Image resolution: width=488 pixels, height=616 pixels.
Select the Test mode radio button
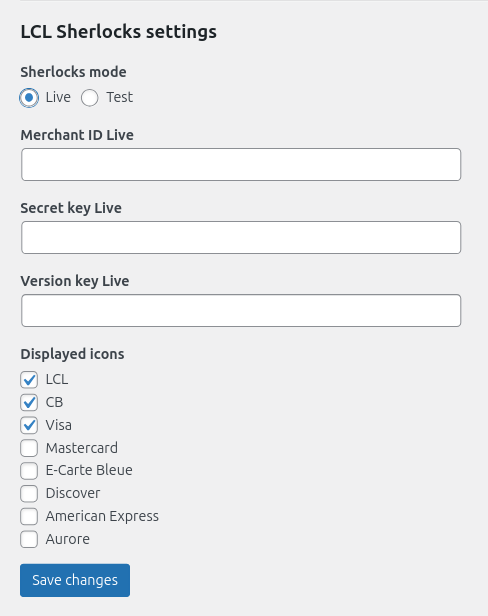(90, 97)
